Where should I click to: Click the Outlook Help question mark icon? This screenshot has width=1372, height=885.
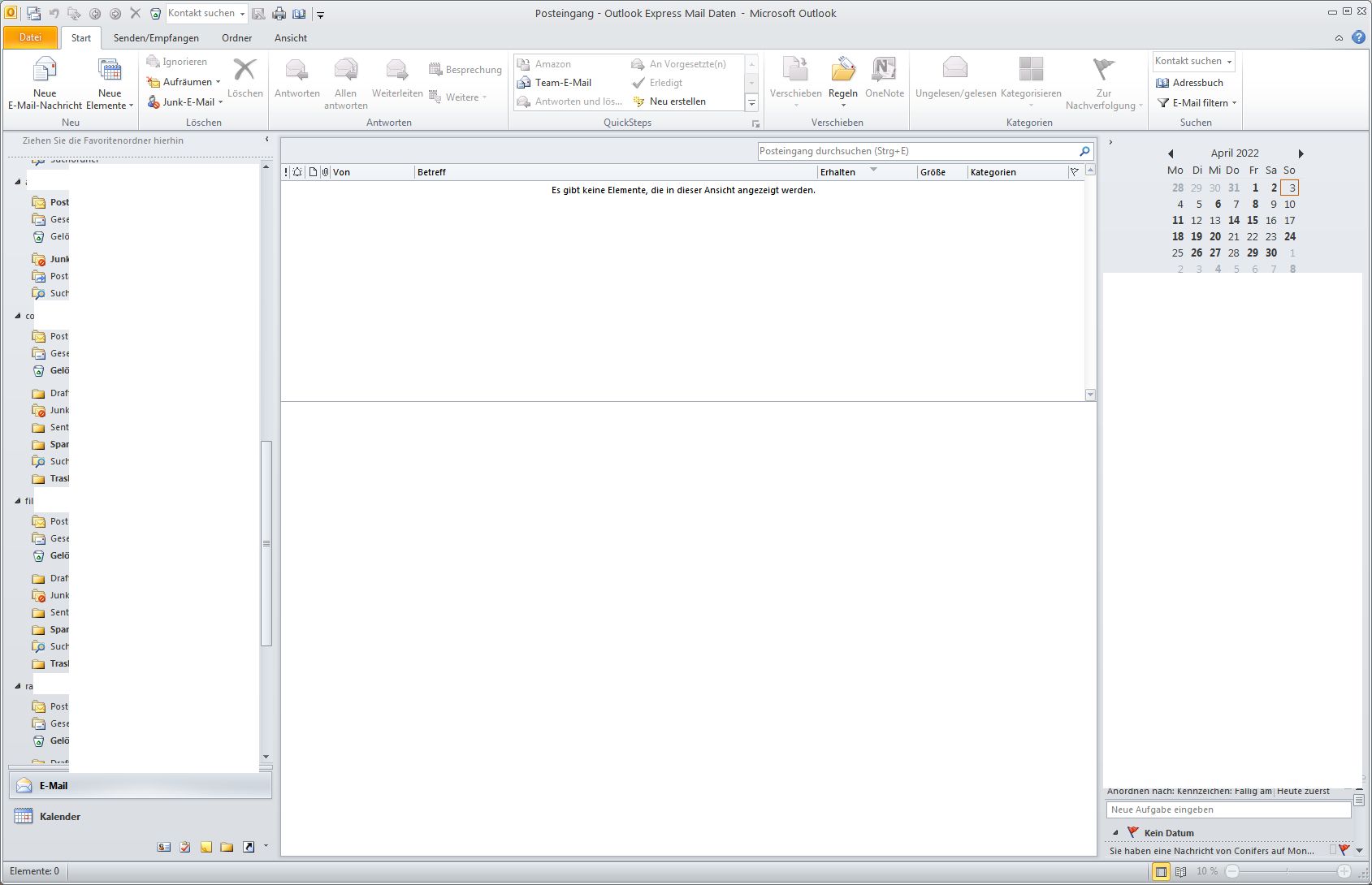(x=1358, y=37)
